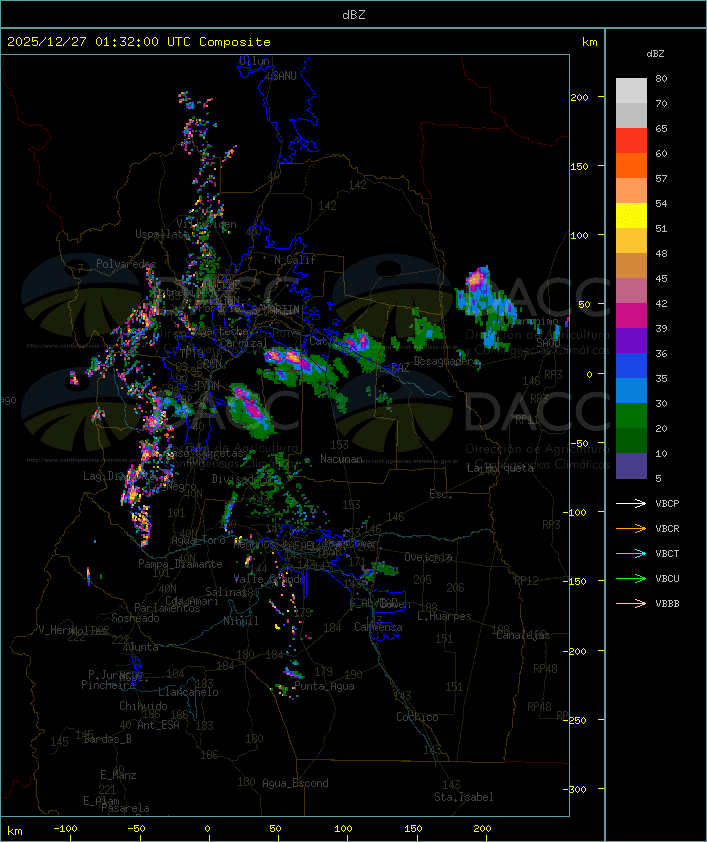Click the Sta.Isabel place label
Screen dimensions: 707x842
tap(464, 797)
